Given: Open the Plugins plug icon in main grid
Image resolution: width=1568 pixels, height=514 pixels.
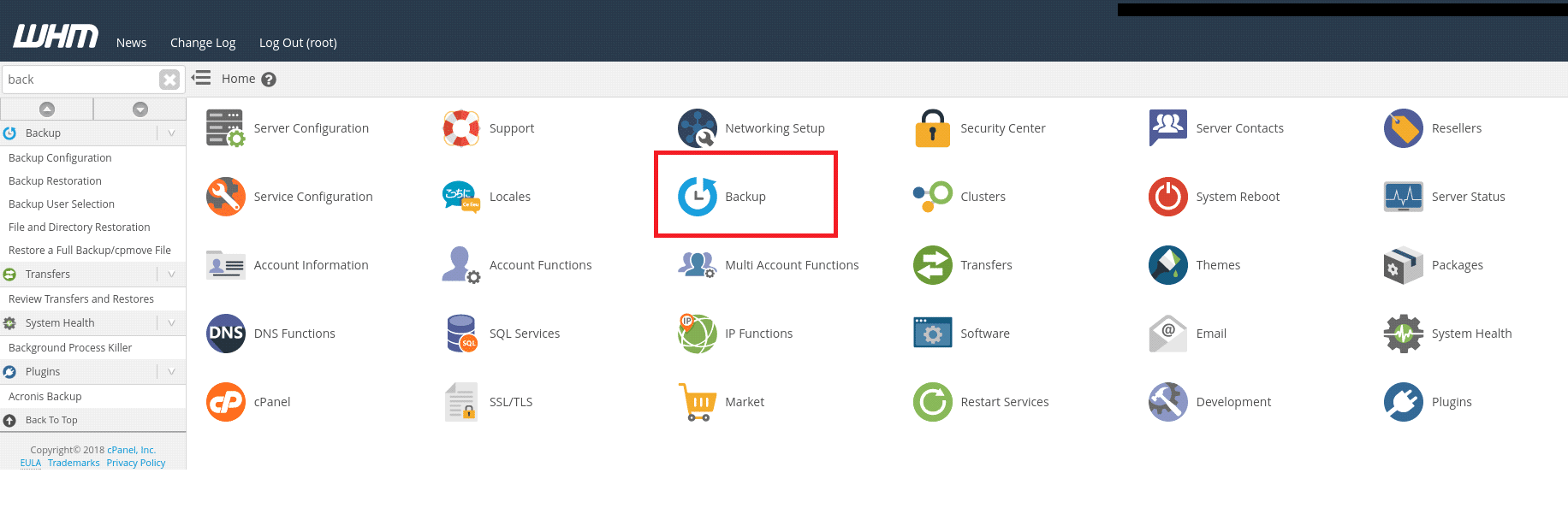Looking at the screenshot, I should pyautogui.click(x=1404, y=402).
